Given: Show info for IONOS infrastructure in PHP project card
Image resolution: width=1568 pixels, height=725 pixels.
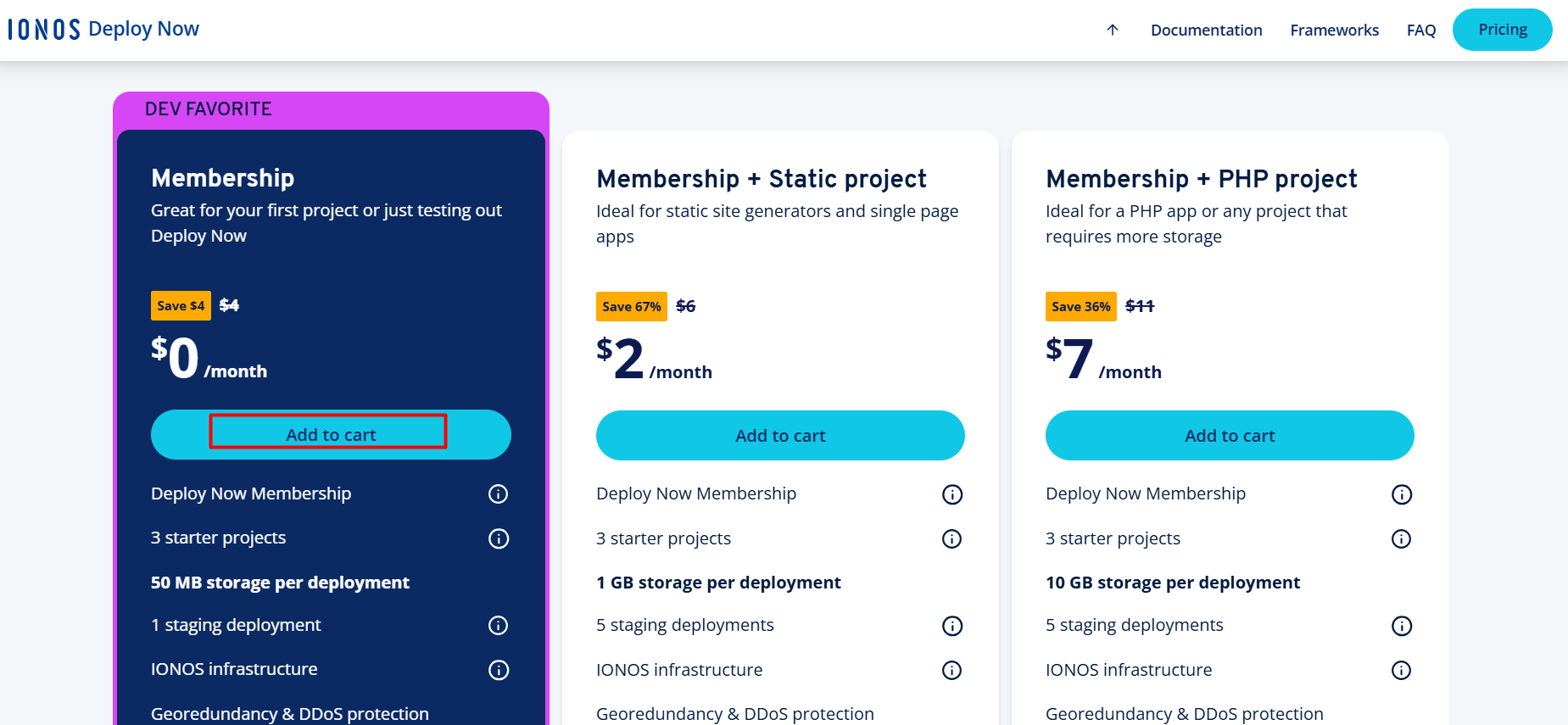Looking at the screenshot, I should (1402, 670).
